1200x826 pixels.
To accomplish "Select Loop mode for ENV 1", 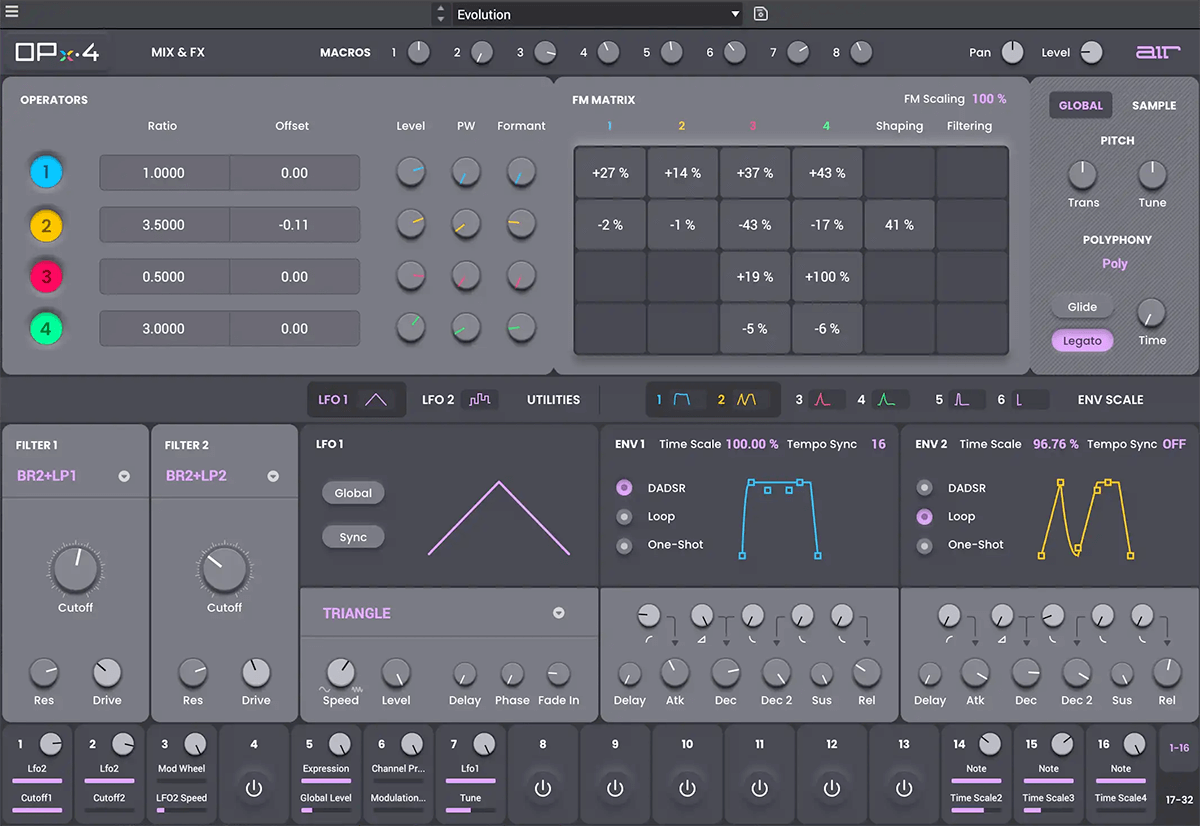I will tap(625, 517).
